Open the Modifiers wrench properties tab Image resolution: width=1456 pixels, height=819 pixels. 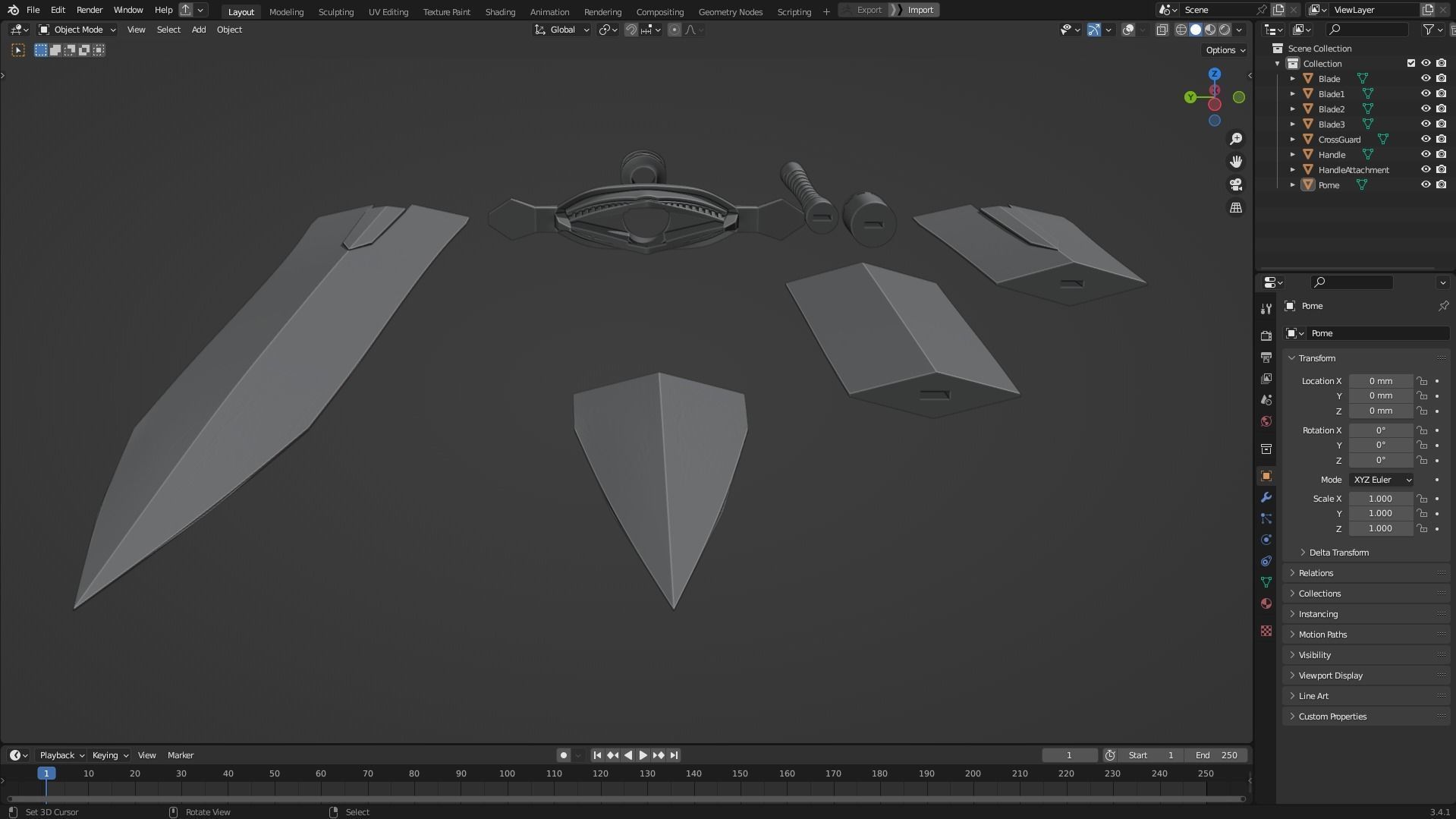click(x=1266, y=497)
